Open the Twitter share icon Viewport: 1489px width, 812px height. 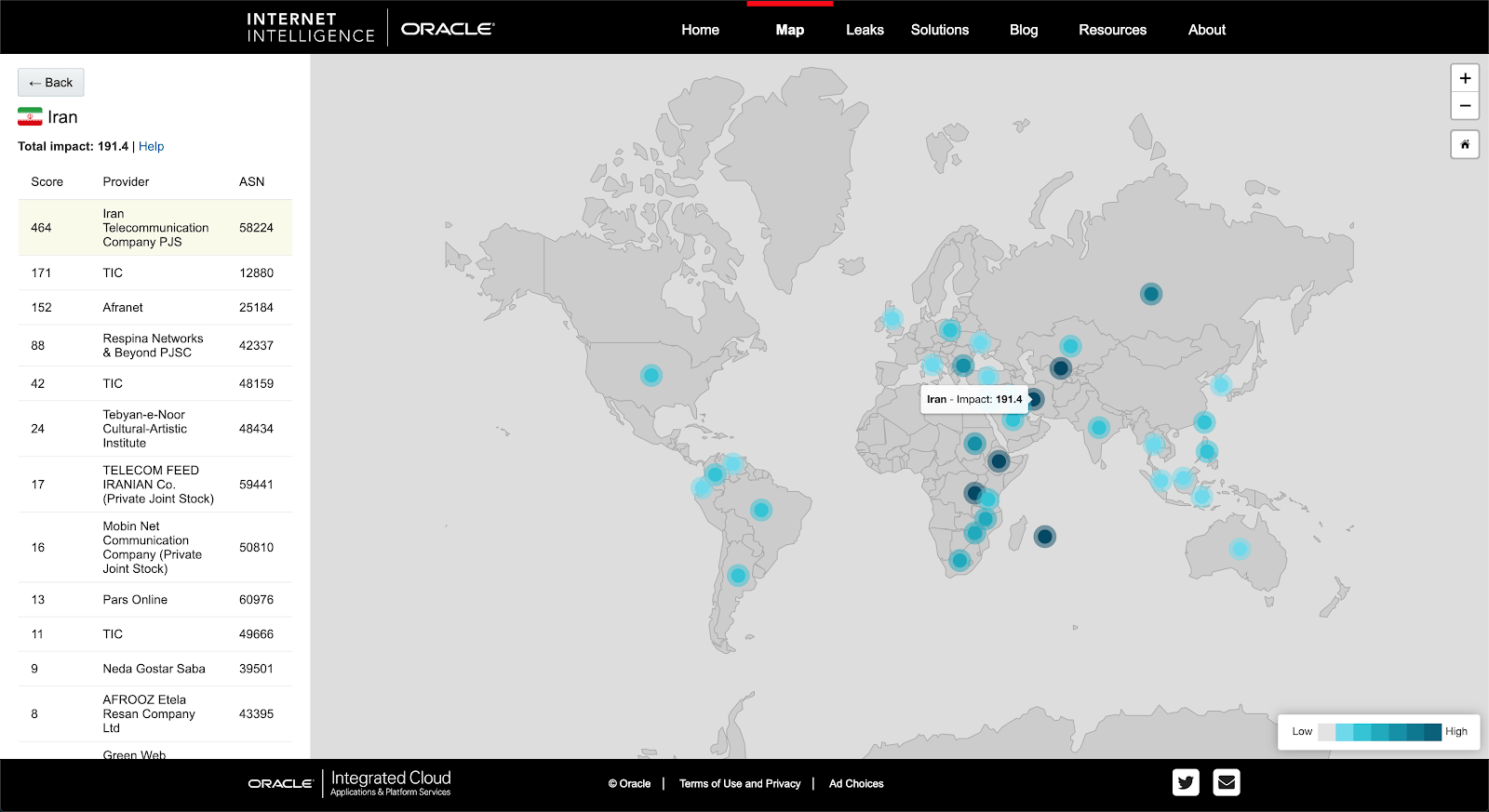1186,782
